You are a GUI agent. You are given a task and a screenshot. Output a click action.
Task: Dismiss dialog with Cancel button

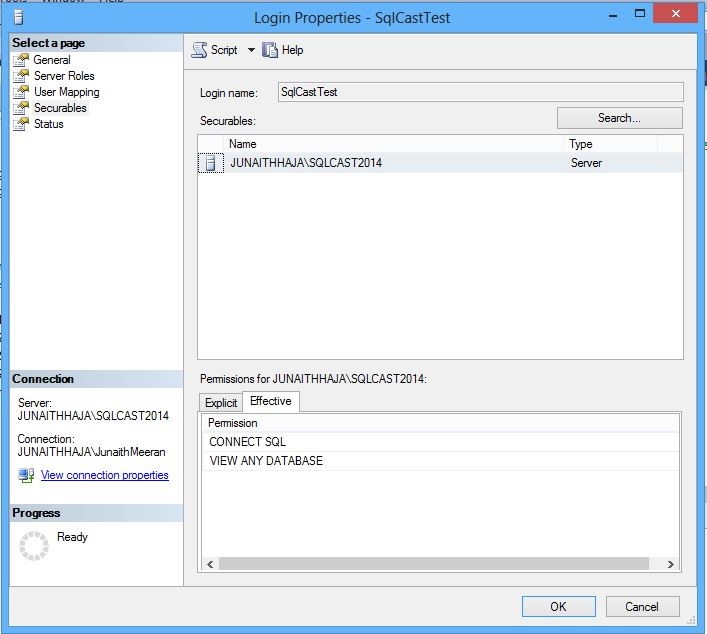tap(642, 606)
